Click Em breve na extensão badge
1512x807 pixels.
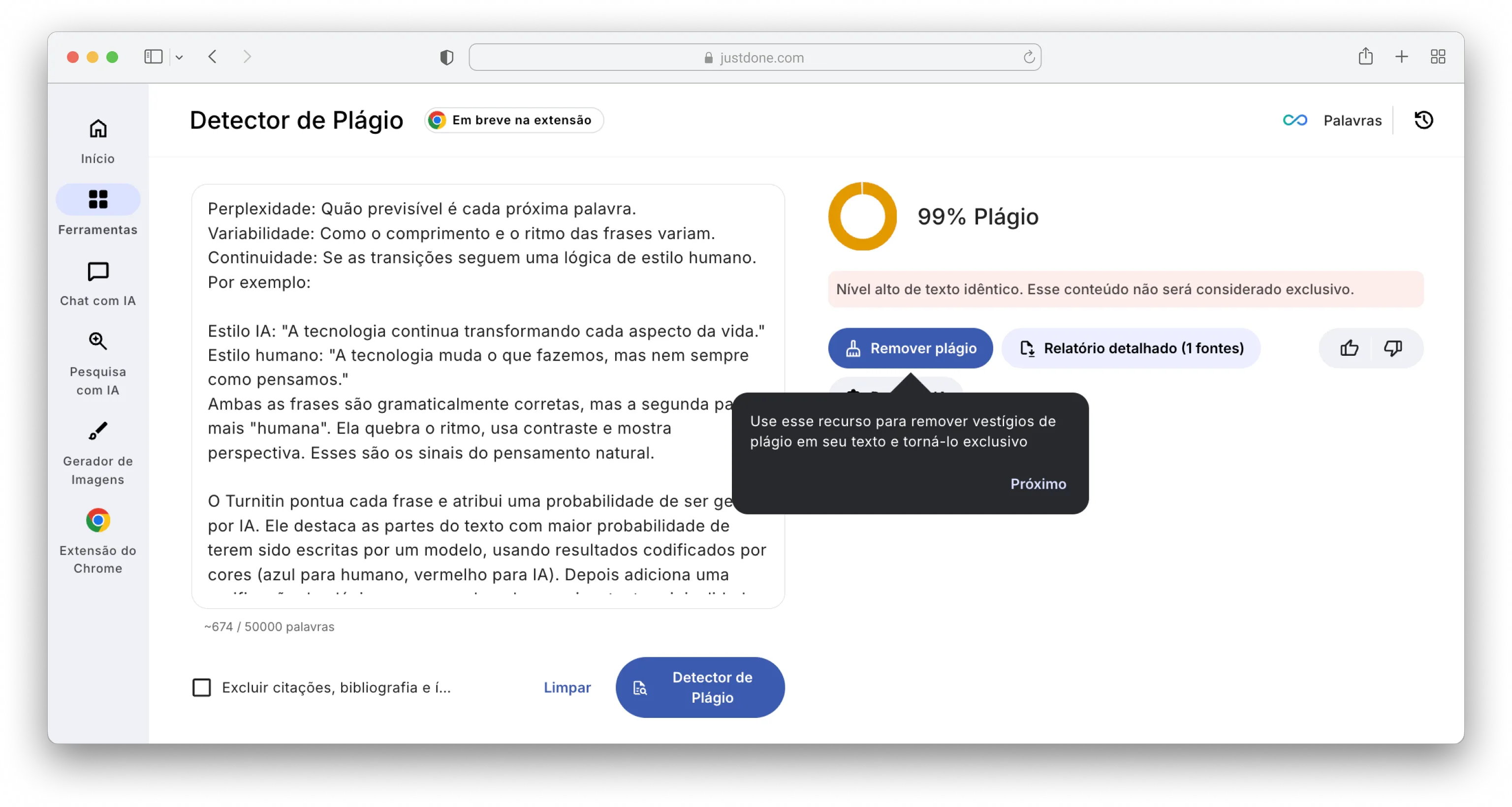[513, 121]
